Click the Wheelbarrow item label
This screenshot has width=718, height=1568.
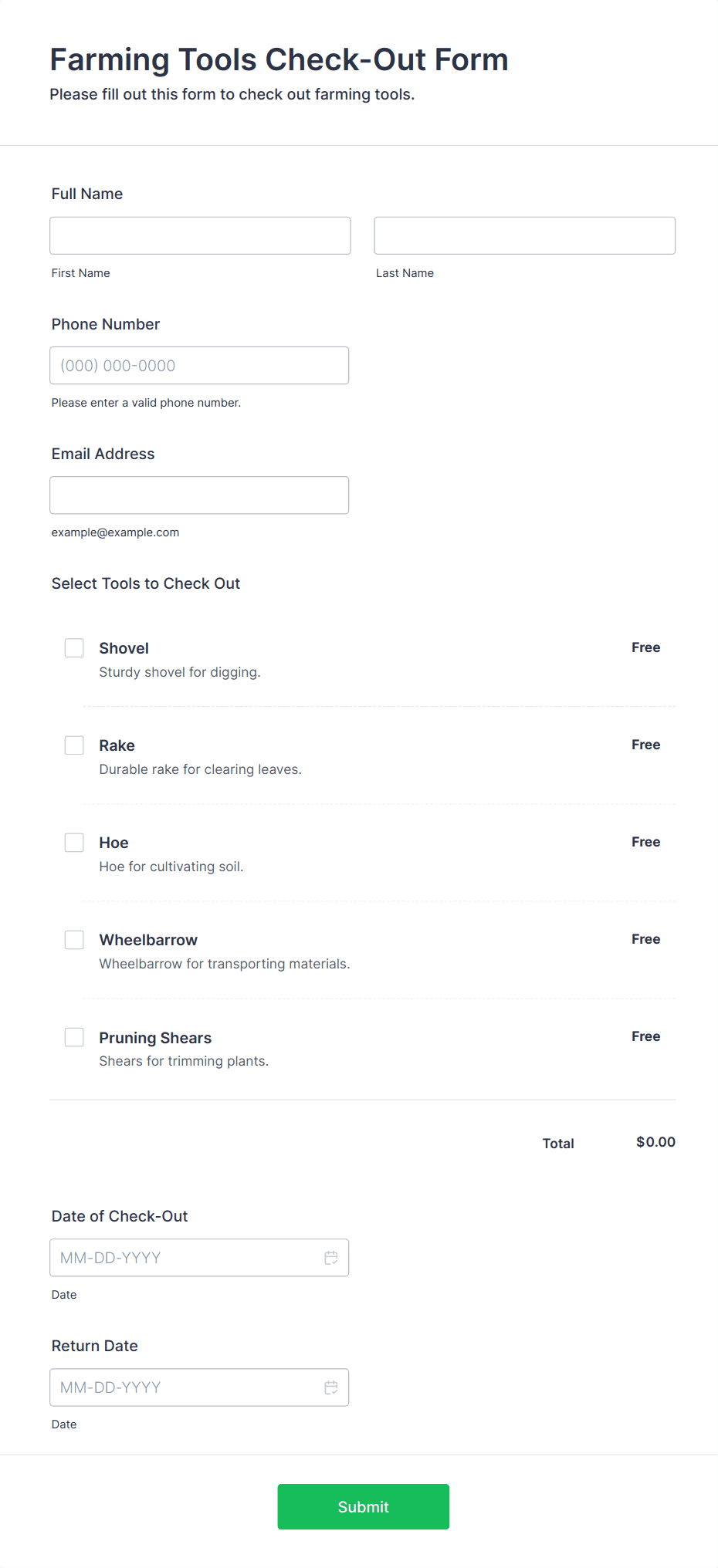coord(148,940)
